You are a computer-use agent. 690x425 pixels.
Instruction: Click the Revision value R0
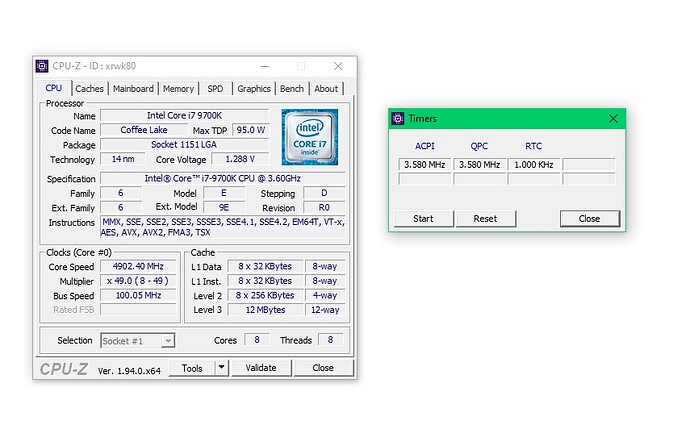pyautogui.click(x=324, y=208)
